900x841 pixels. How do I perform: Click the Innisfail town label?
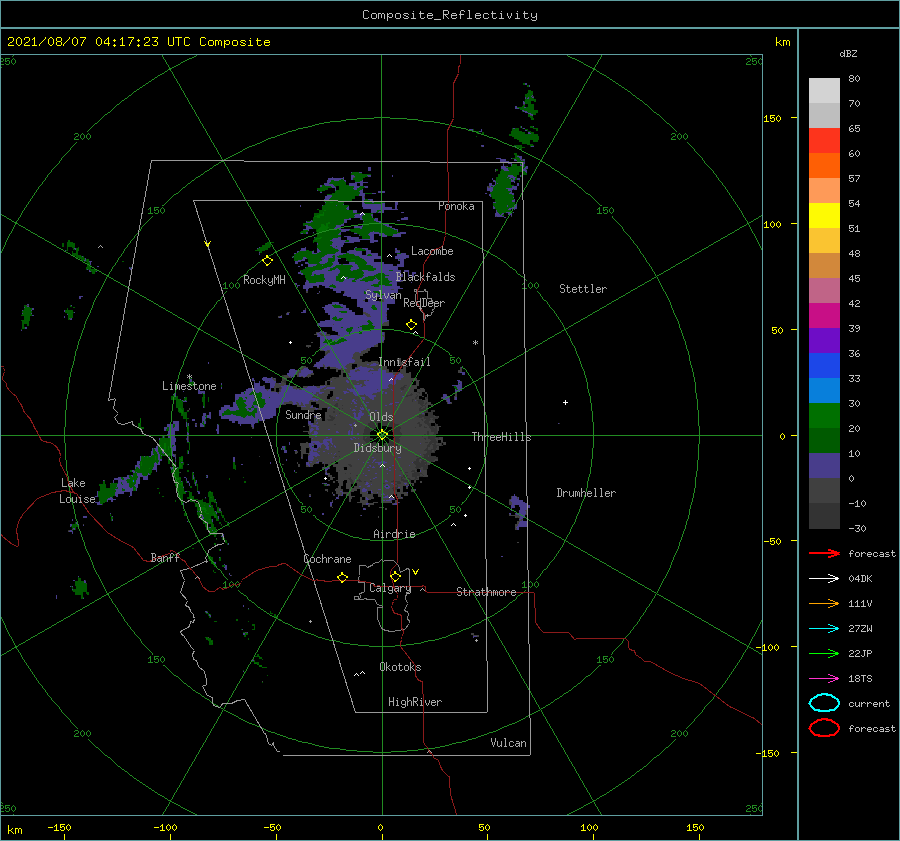pyautogui.click(x=404, y=362)
